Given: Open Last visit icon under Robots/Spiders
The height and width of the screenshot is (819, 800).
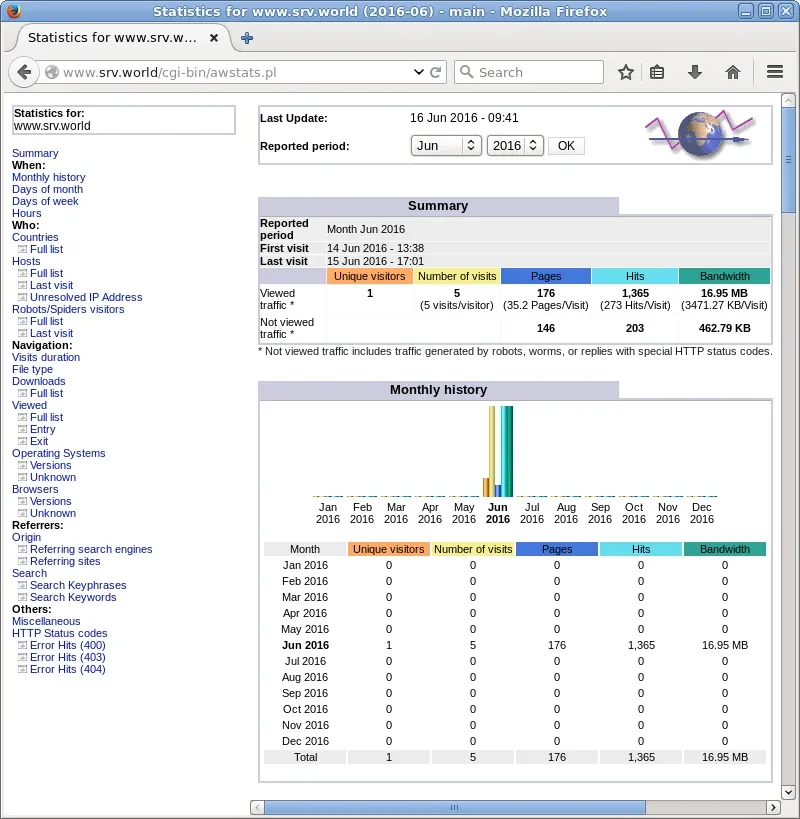Looking at the screenshot, I should (x=22, y=333).
